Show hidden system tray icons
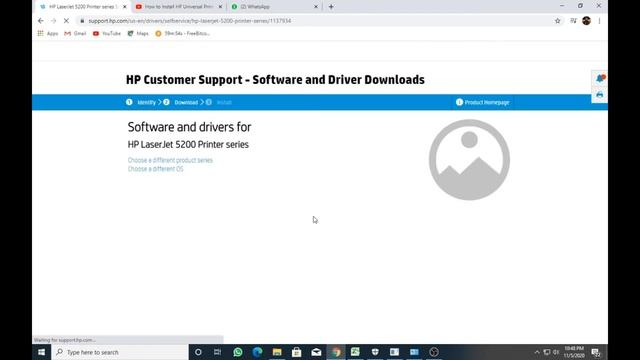640x360 pixels. [x=537, y=352]
